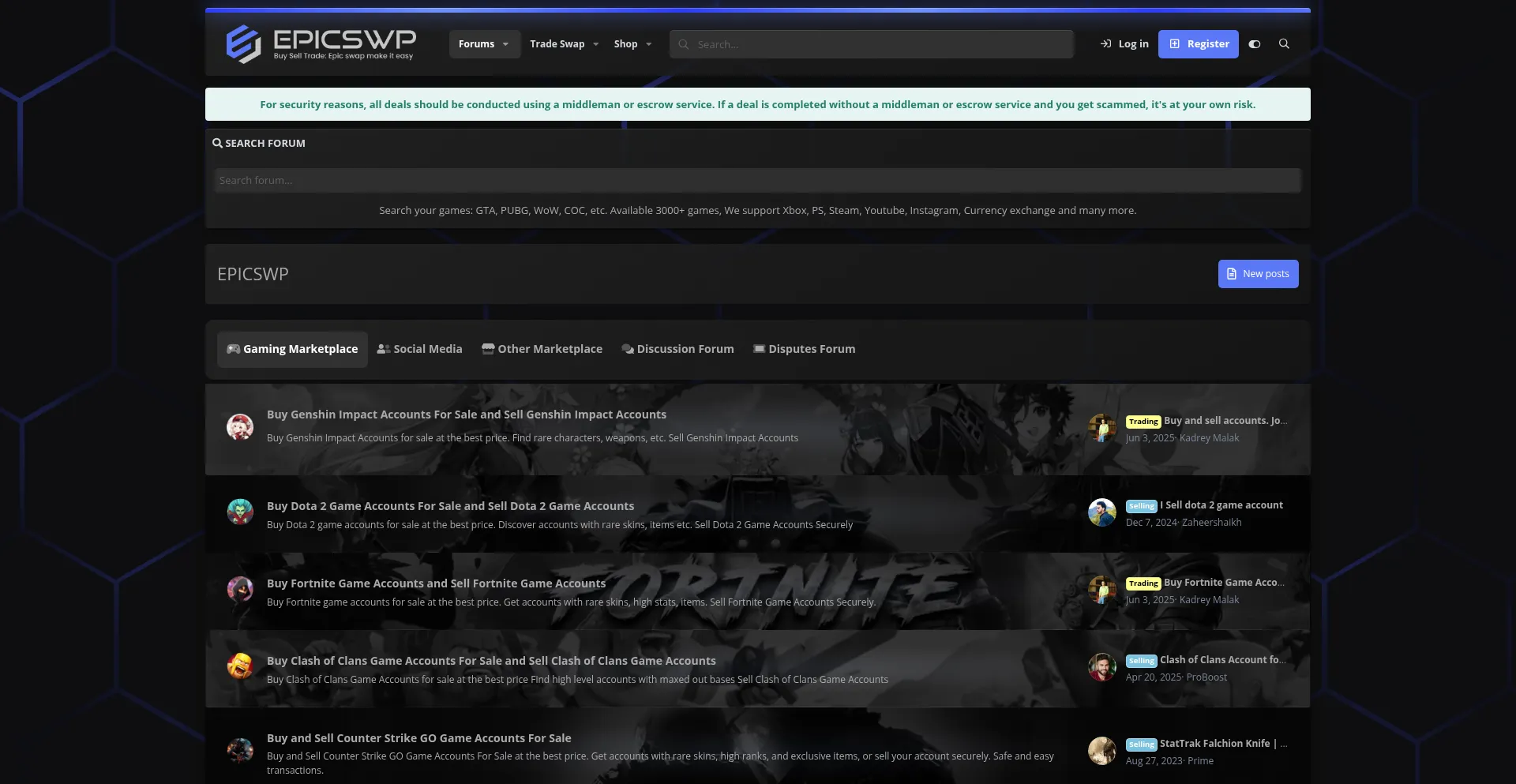Open Zaheershaikh's avatar in Dota 2 row
Viewport: 1516px width, 784px height.
[x=1101, y=513]
